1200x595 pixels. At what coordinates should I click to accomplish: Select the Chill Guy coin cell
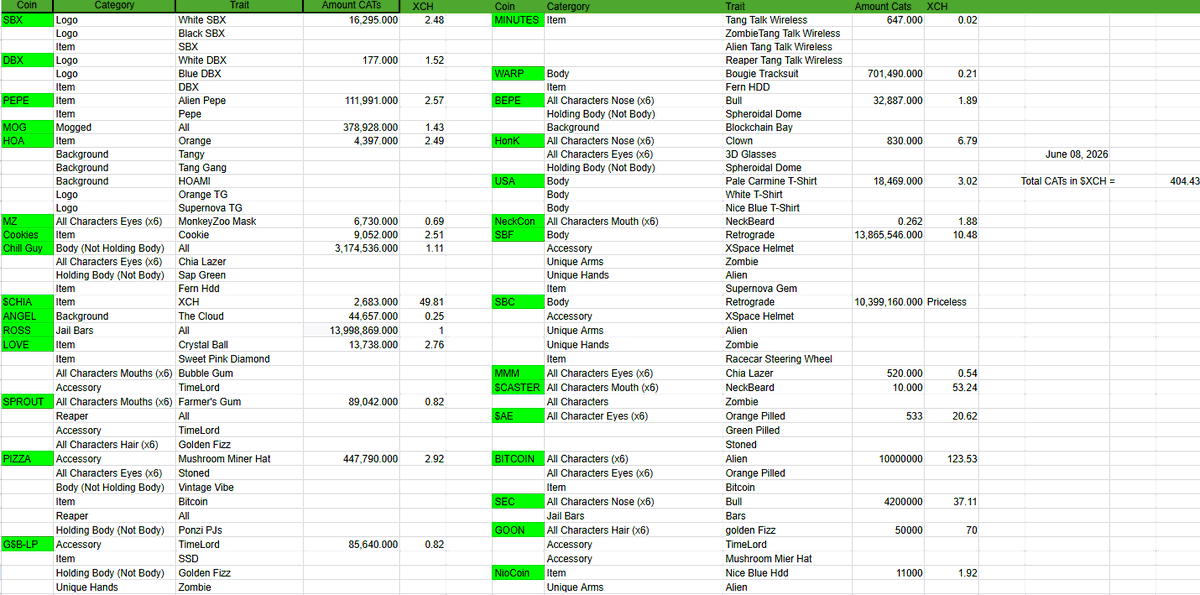[x=27, y=248]
